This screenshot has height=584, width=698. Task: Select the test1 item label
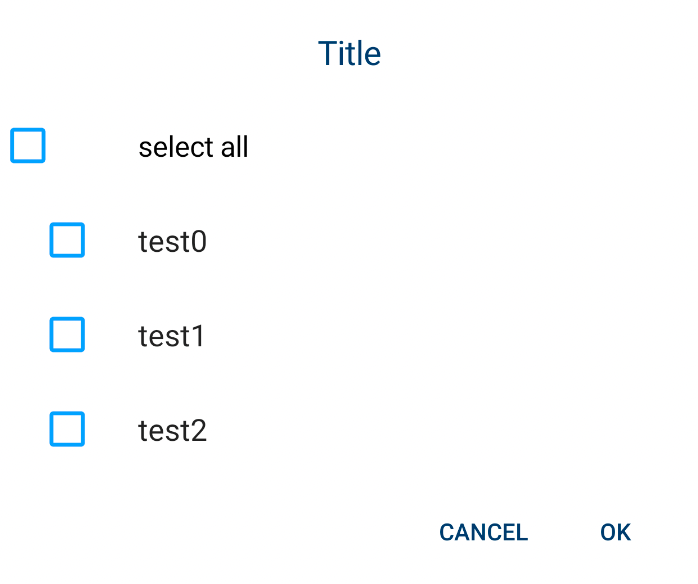[x=171, y=336]
